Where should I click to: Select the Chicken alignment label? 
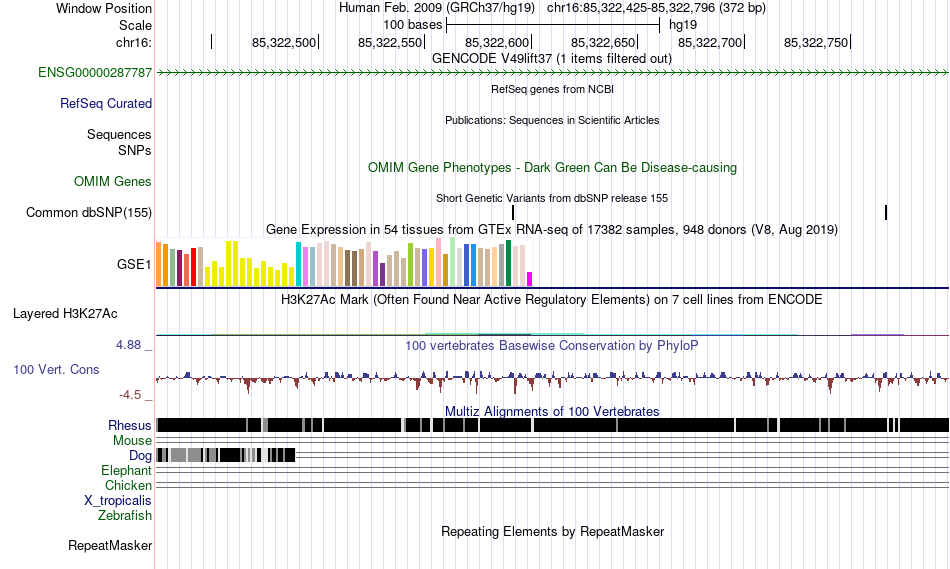point(128,485)
